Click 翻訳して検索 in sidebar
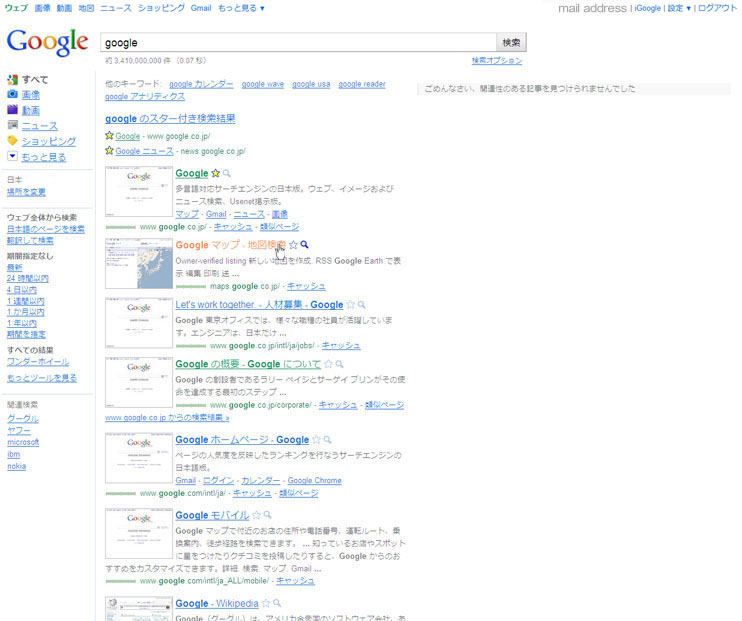The height and width of the screenshot is (621, 742). click(x=30, y=240)
